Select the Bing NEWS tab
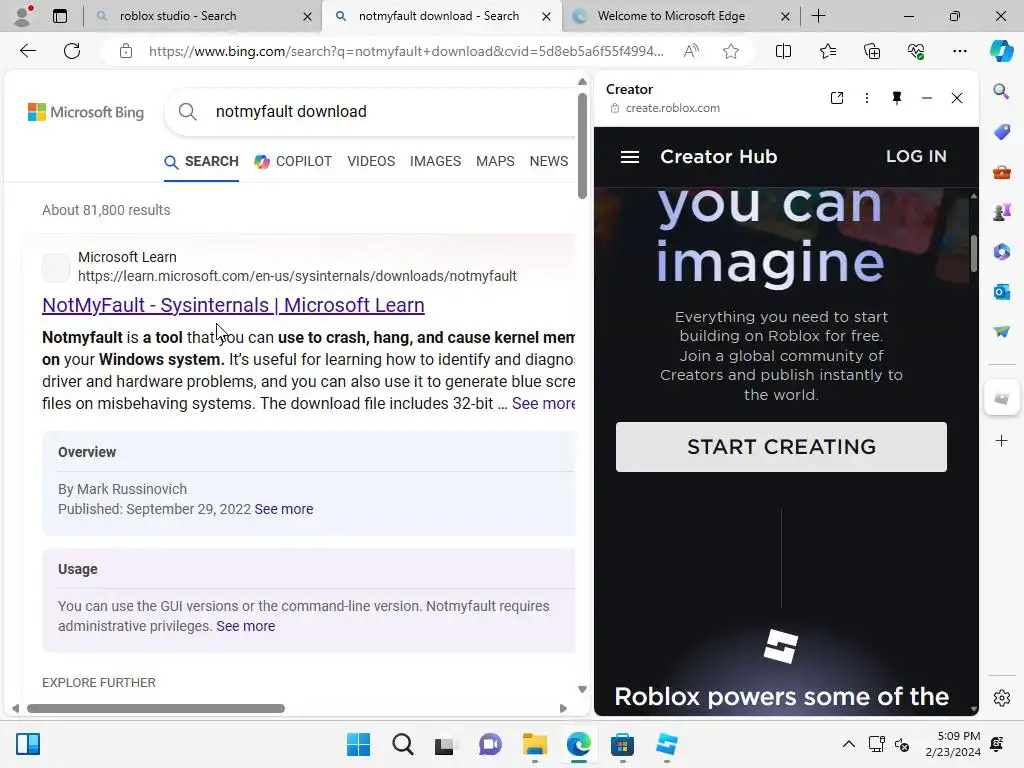Viewport: 1024px width, 768px height. click(x=549, y=161)
